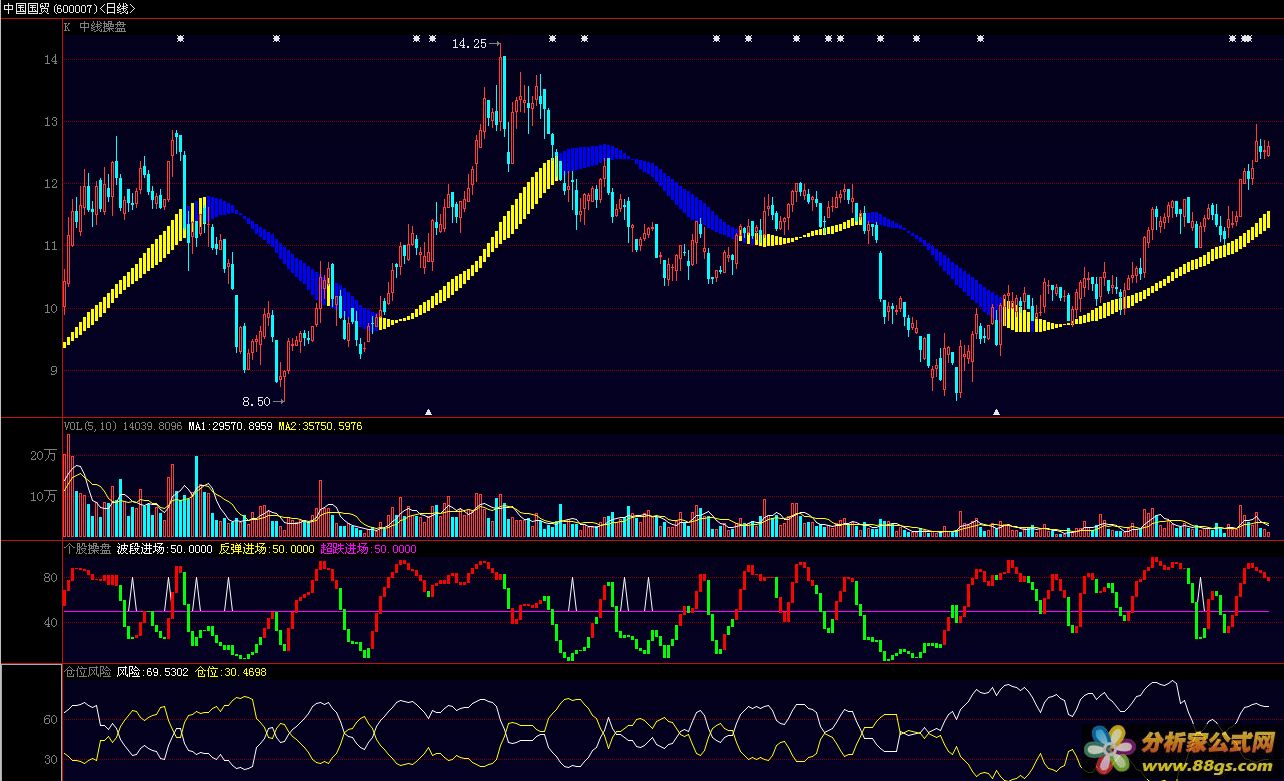Select the 8.50 lowest price annotation
Screen dimensions: 1284x781
point(258,401)
